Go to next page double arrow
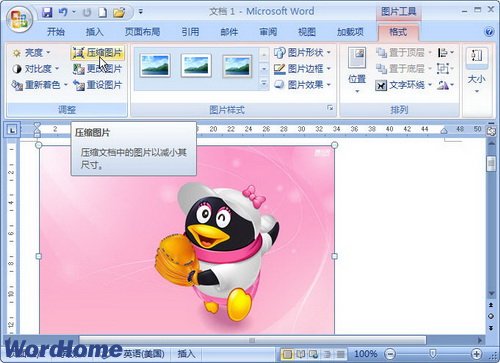This screenshot has width=500, height=363. [x=491, y=328]
